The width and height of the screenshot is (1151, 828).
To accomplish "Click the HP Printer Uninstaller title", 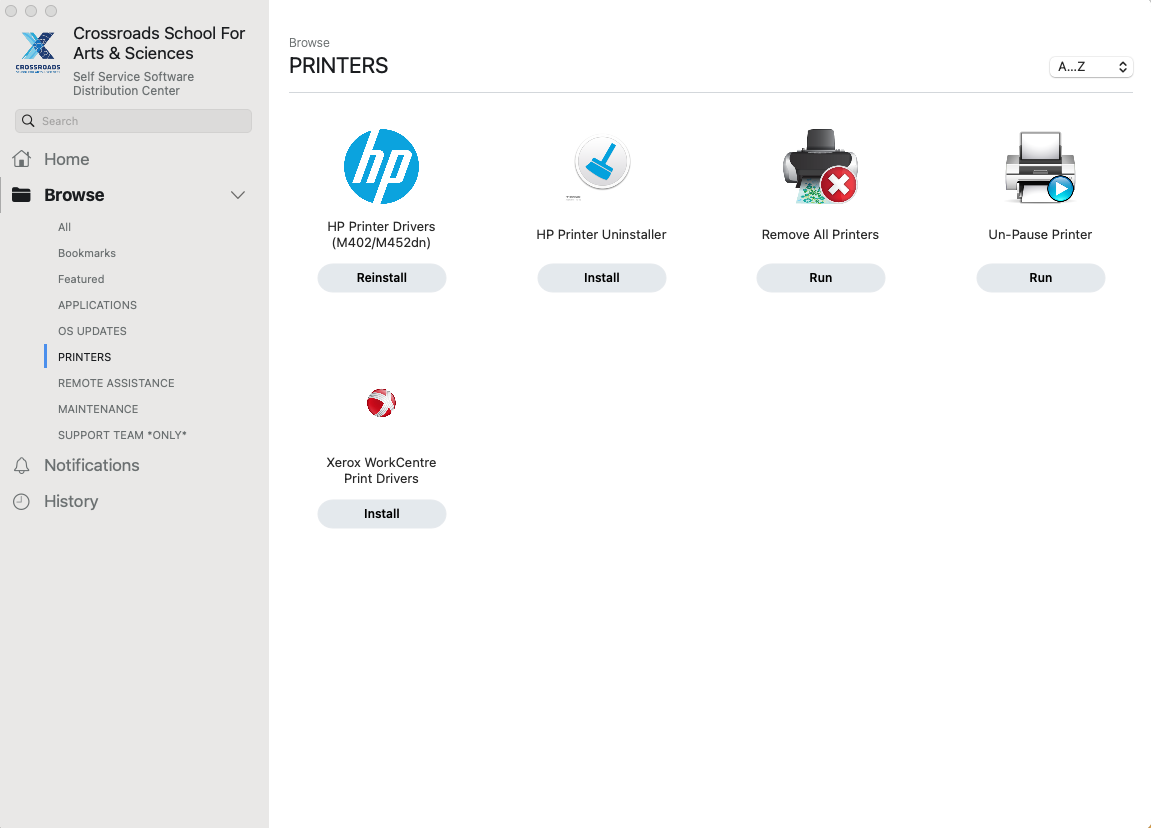I will (x=601, y=235).
